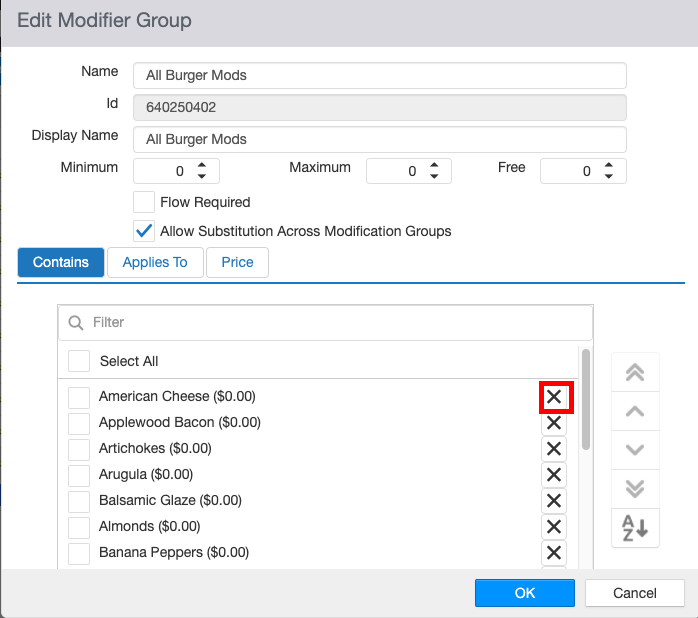The image size is (698, 618).
Task: Remove American Cheese from the list
Action: pos(553,397)
